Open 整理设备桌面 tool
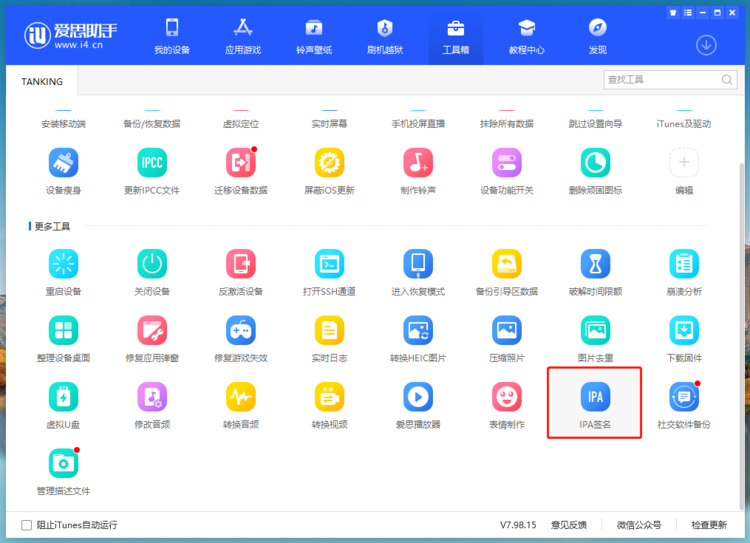Screen dimensions: 750x543 63,330
